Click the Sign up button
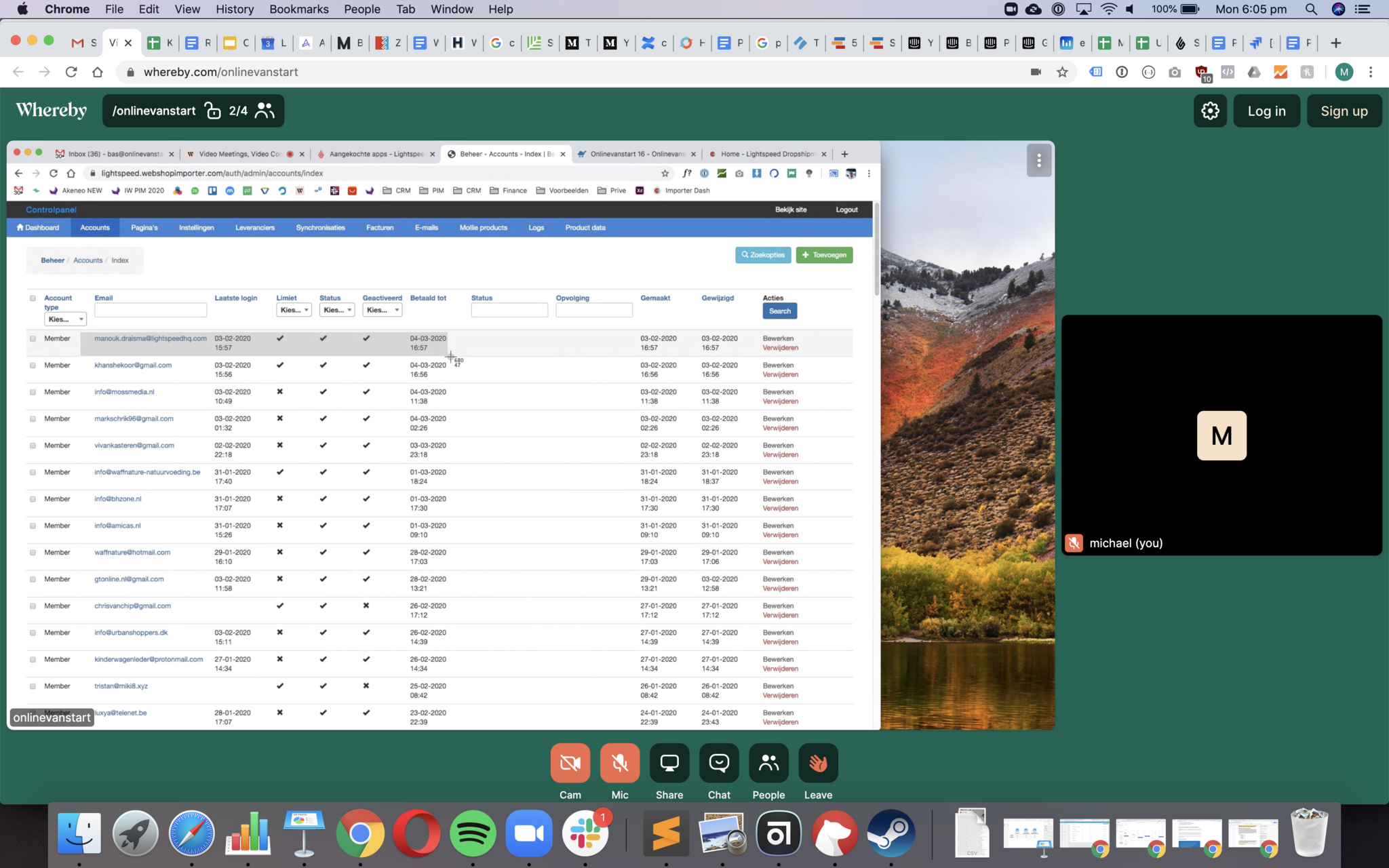The height and width of the screenshot is (868, 1389). [1344, 111]
